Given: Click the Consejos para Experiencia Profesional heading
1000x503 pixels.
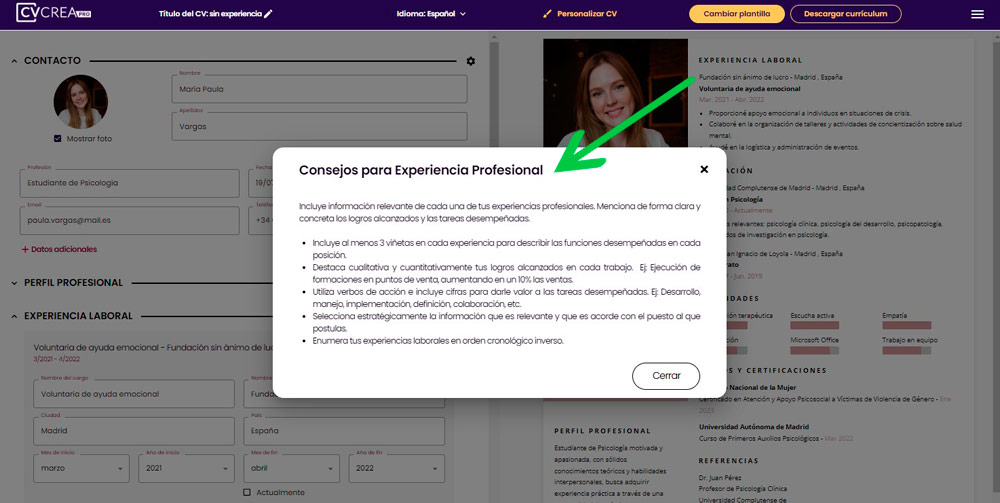Looking at the screenshot, I should (421, 170).
